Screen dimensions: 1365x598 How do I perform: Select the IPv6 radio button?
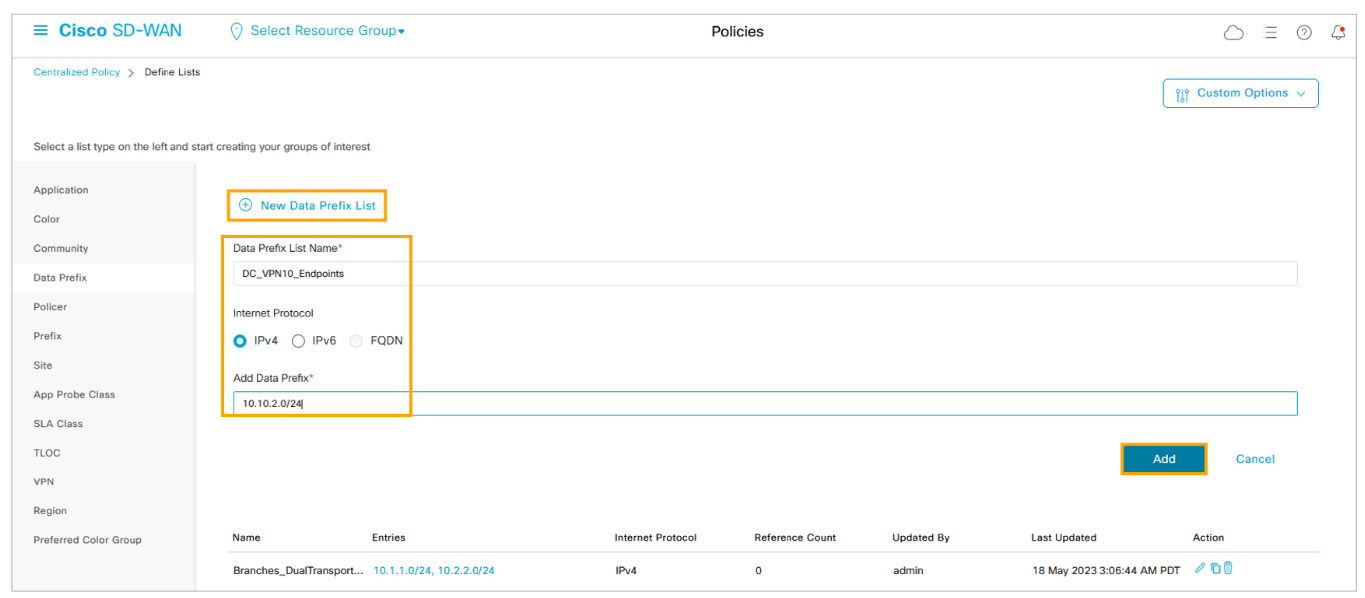coord(298,341)
